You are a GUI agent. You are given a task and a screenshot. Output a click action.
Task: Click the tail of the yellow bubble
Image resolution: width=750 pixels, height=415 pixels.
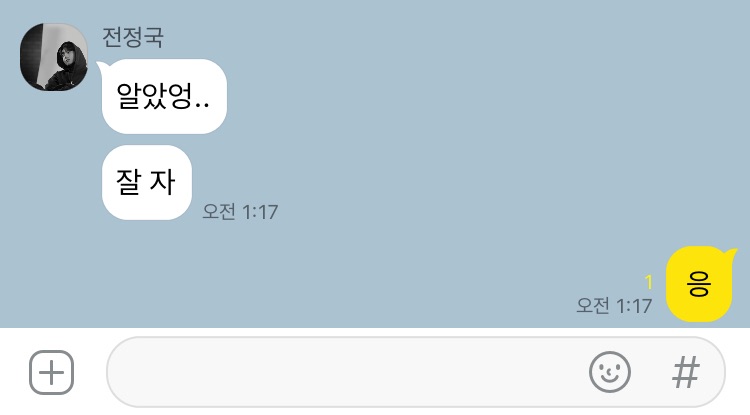731,252
